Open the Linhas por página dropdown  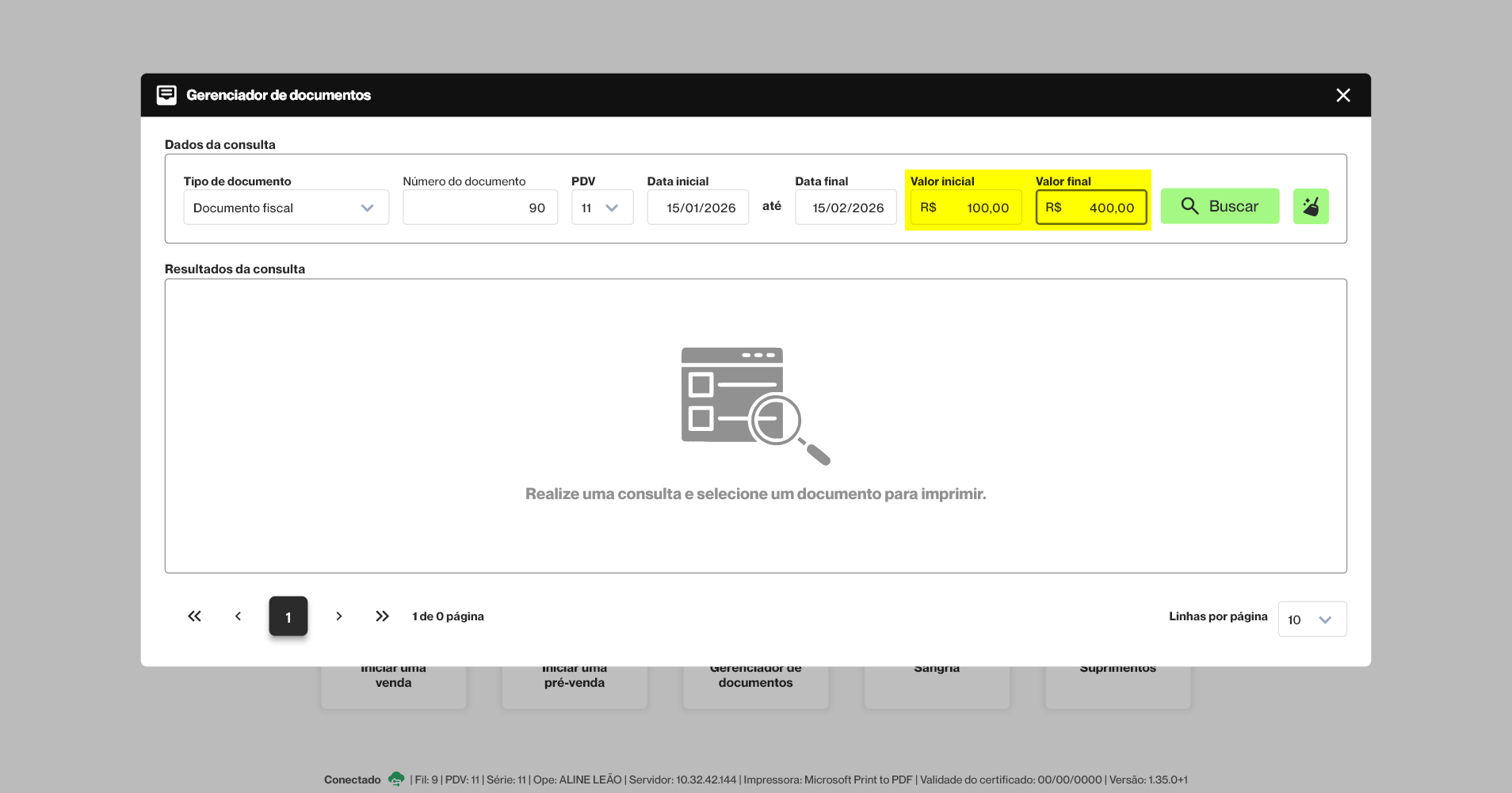coord(1312,620)
